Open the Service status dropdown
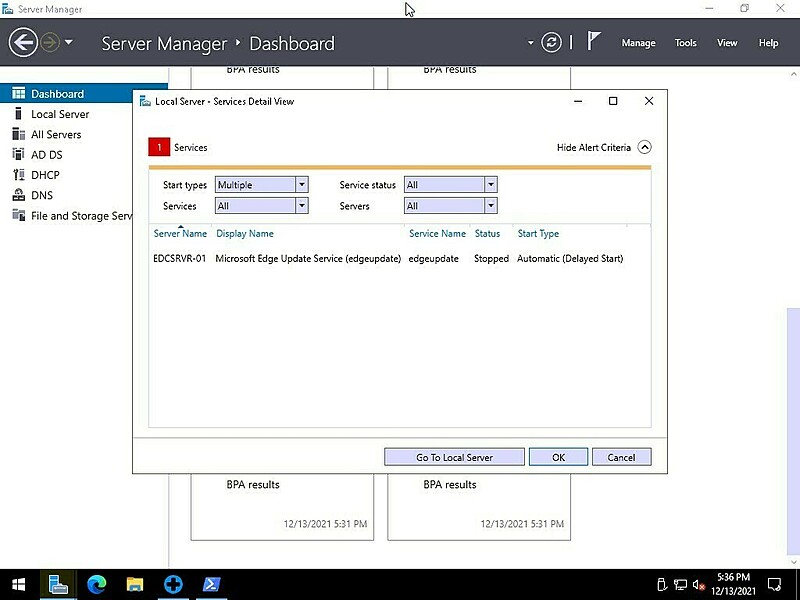 pos(489,184)
